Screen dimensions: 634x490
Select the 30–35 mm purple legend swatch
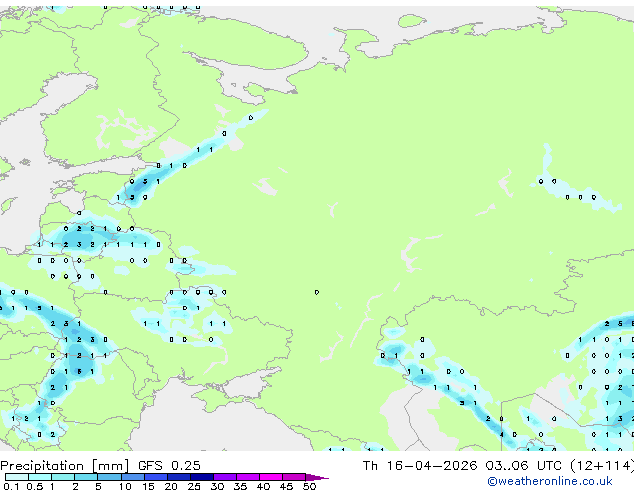coord(225,477)
